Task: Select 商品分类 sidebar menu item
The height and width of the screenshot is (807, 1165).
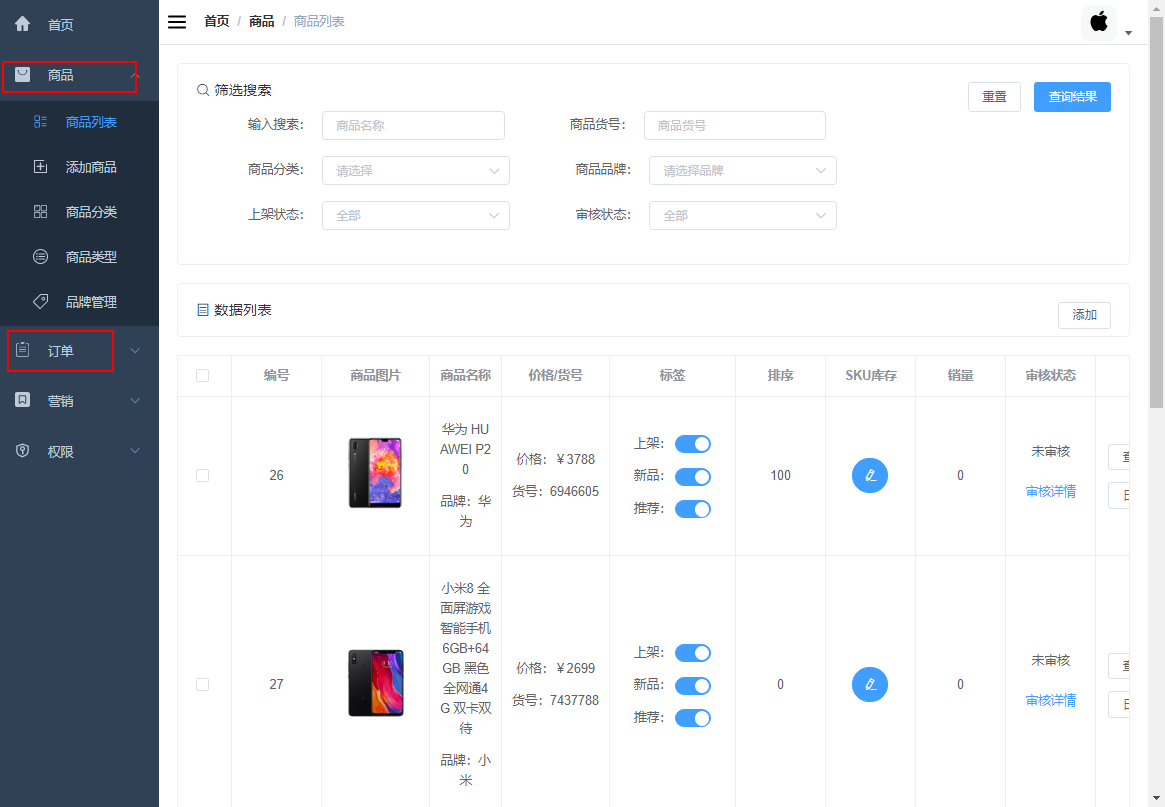Action: (79, 212)
